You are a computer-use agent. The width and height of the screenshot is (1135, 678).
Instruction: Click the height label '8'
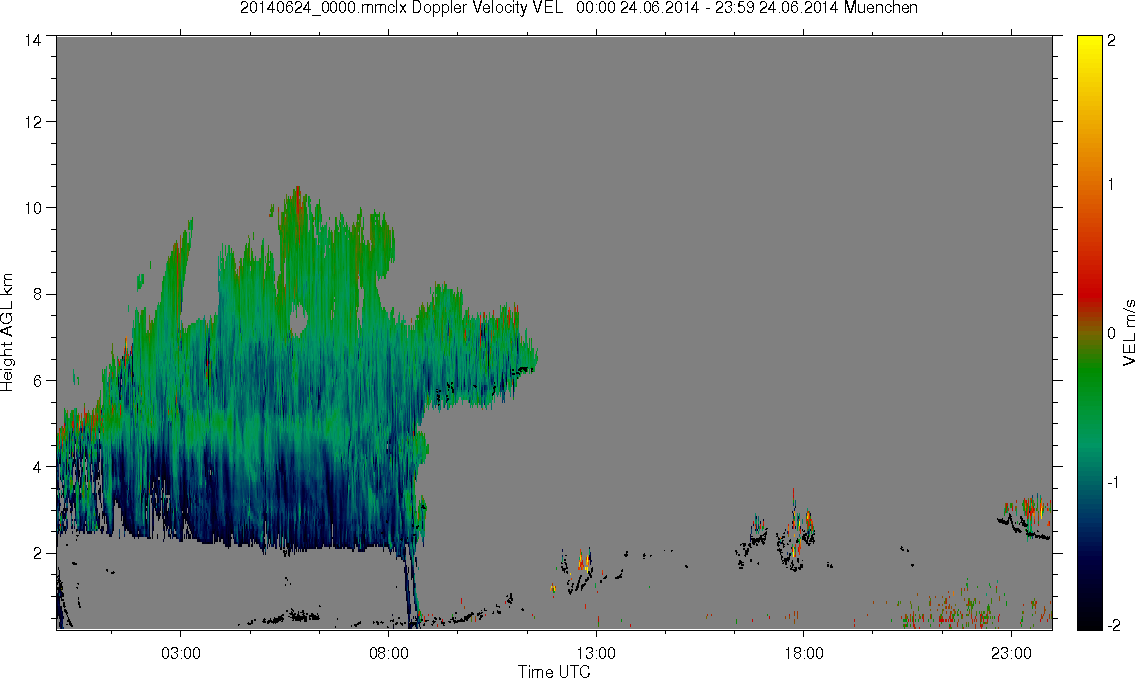38,294
